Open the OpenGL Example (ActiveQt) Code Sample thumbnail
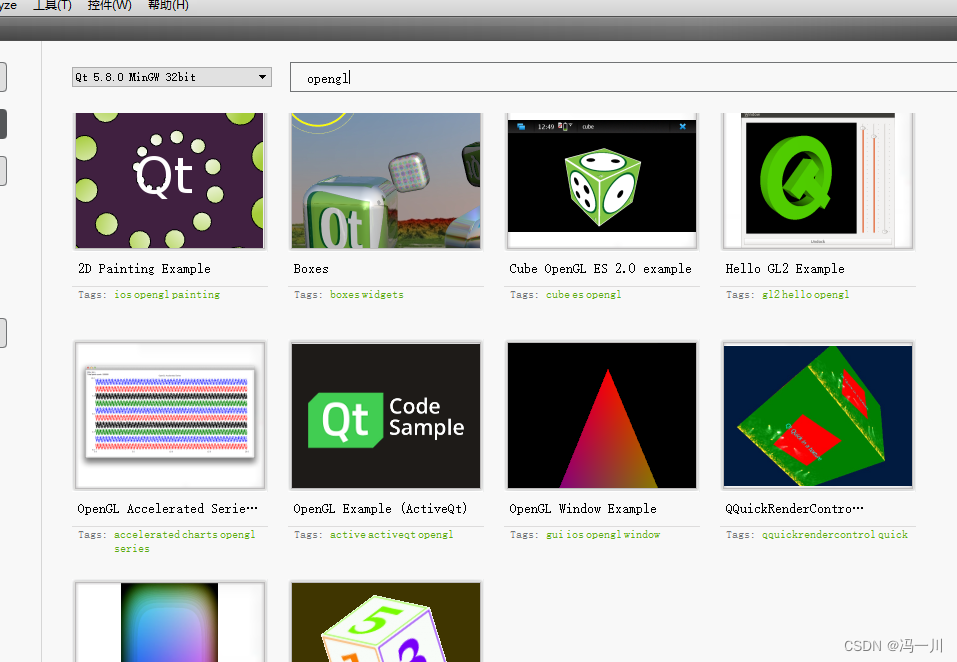Image resolution: width=957 pixels, height=662 pixels. coord(386,416)
